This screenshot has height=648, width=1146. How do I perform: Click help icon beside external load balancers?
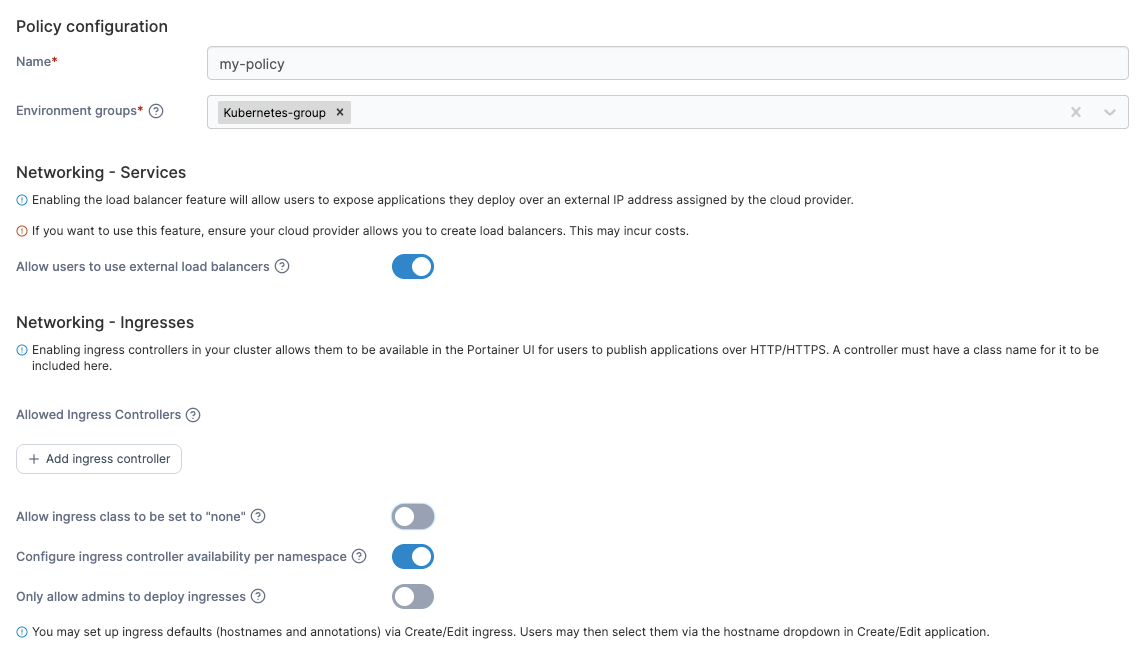click(x=282, y=267)
